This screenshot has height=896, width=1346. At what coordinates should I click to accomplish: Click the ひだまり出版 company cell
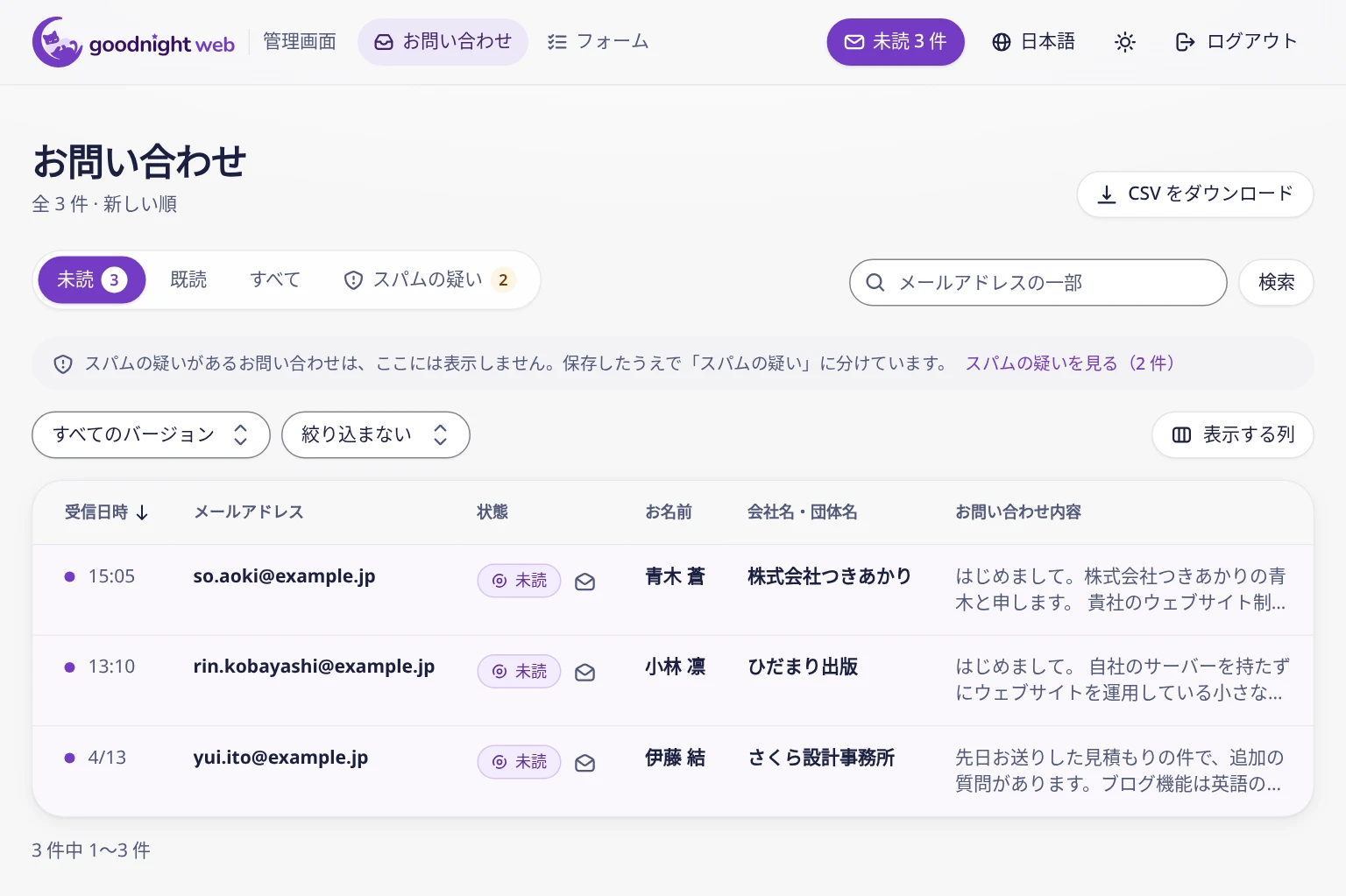803,667
